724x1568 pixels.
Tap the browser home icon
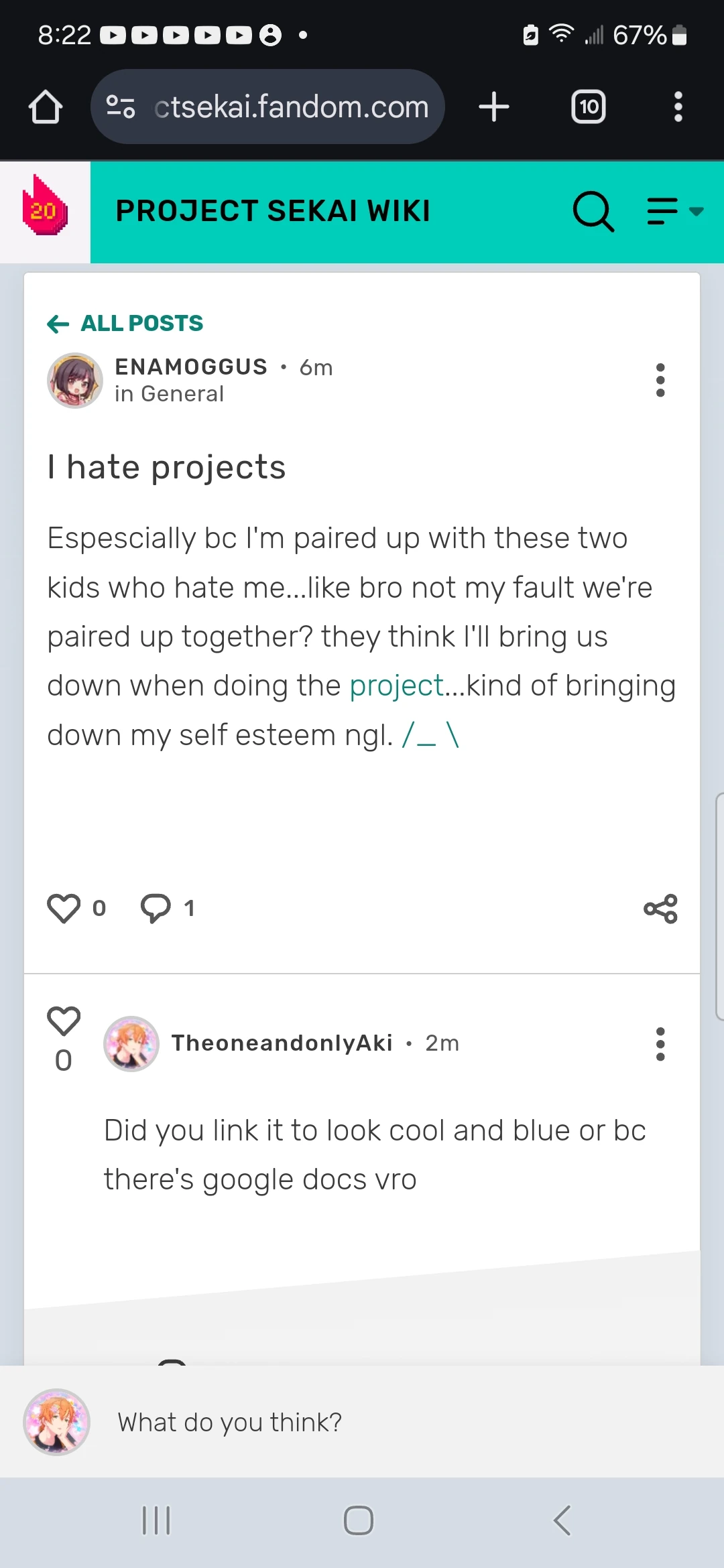(x=46, y=107)
